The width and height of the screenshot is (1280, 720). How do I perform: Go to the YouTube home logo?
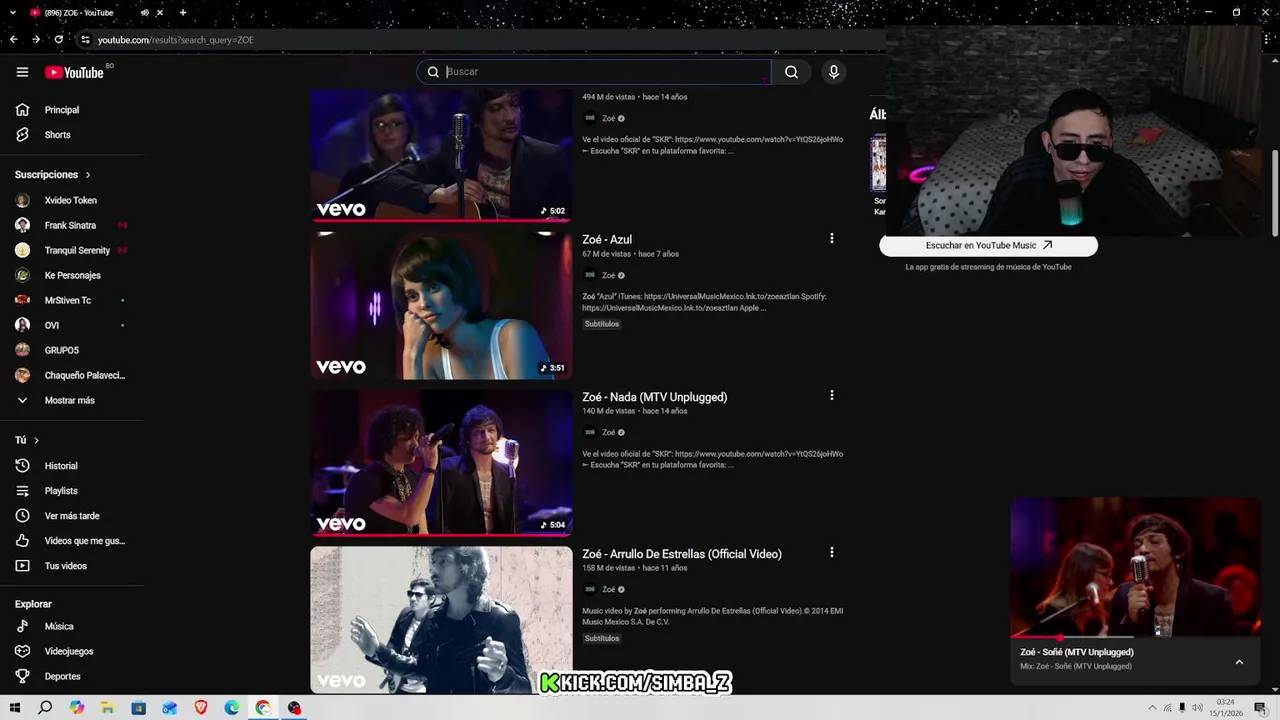74,72
